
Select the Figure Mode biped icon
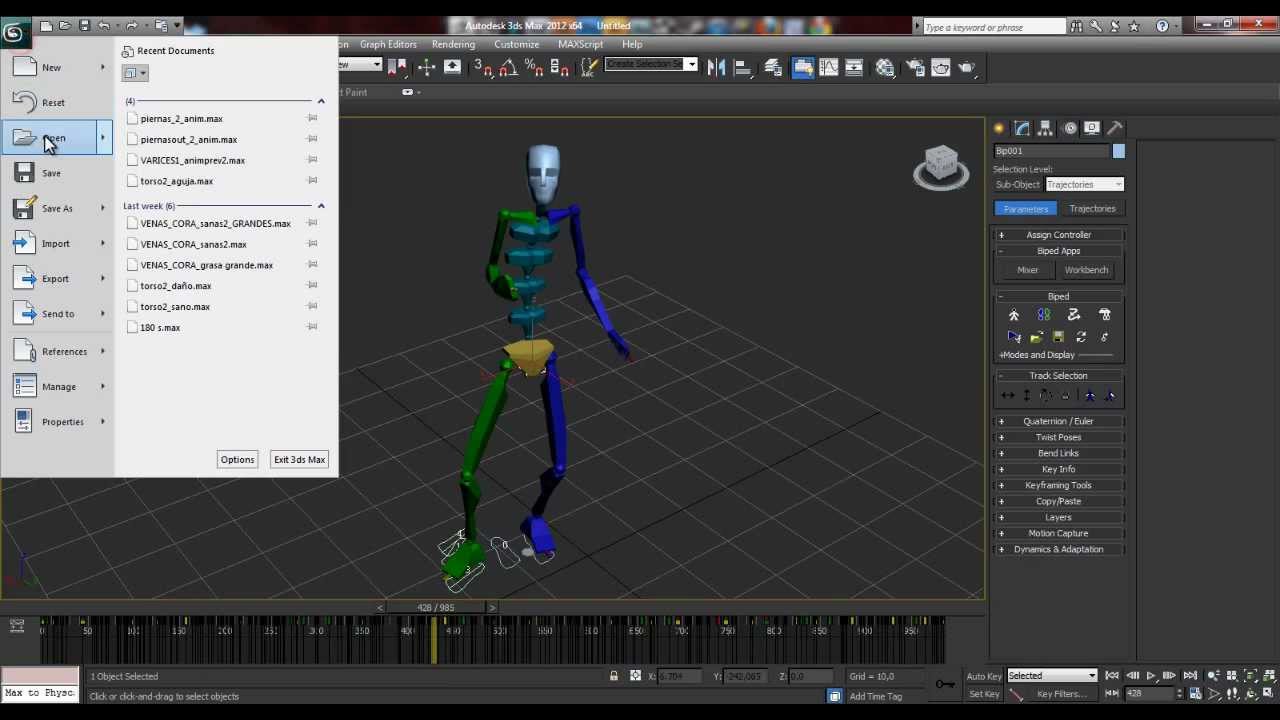1013,315
